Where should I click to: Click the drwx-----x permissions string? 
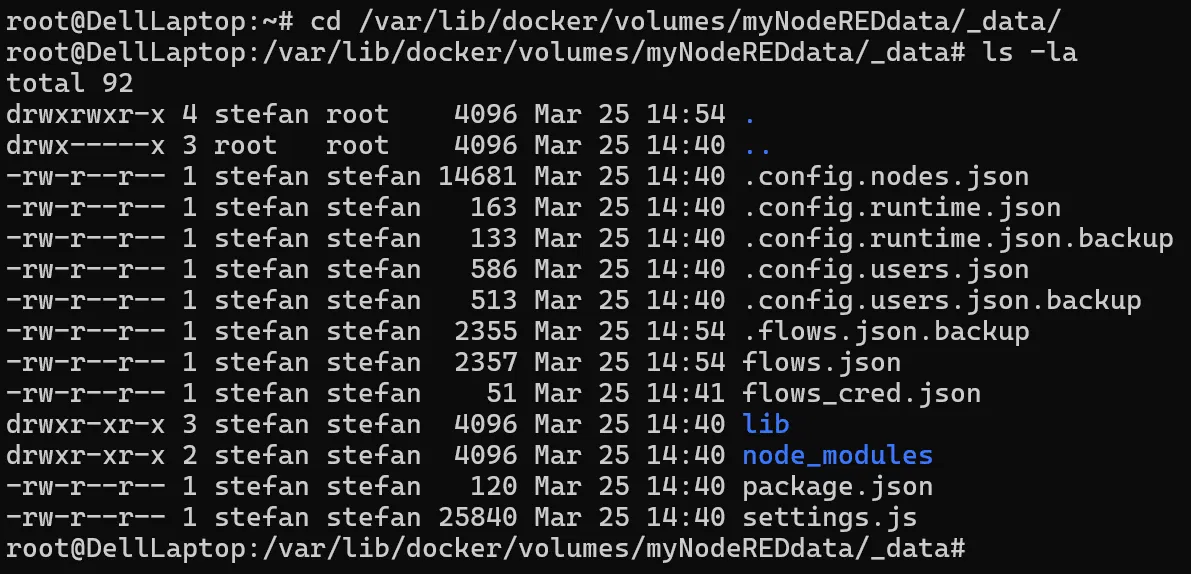click(86, 146)
